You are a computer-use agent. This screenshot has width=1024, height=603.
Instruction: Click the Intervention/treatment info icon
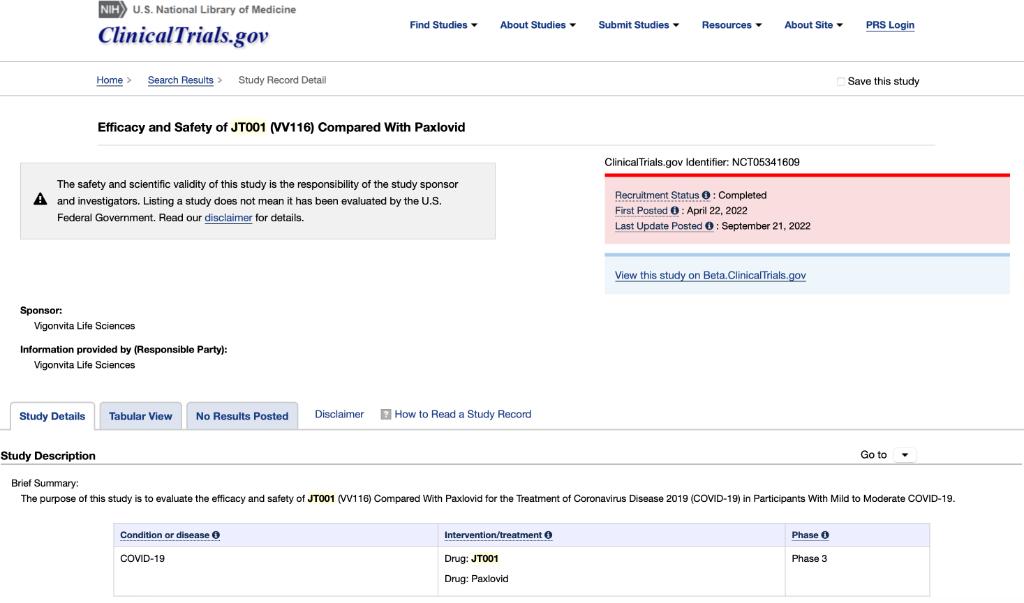pyautogui.click(x=548, y=535)
